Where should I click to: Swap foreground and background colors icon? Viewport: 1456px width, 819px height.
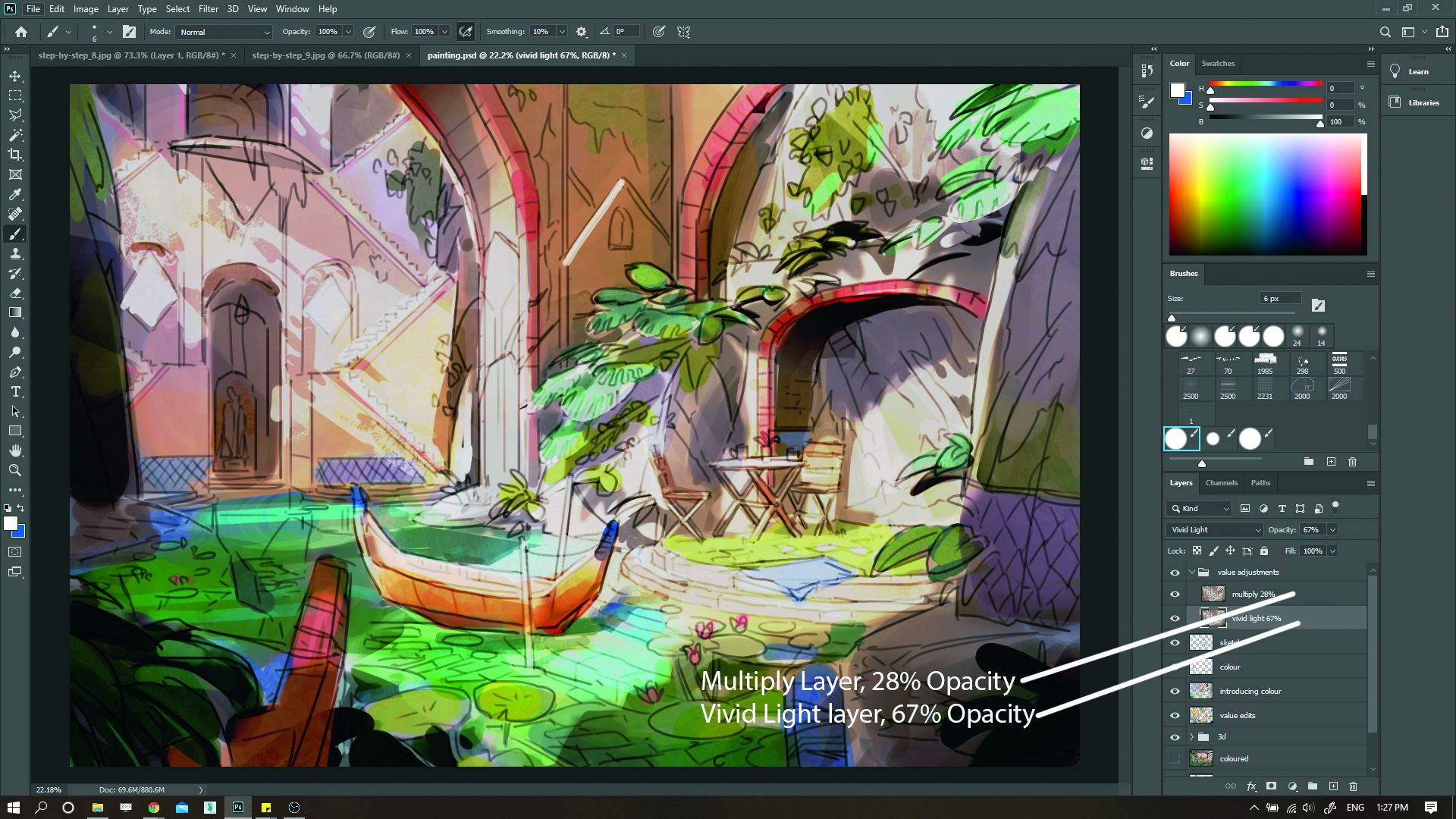click(21, 508)
